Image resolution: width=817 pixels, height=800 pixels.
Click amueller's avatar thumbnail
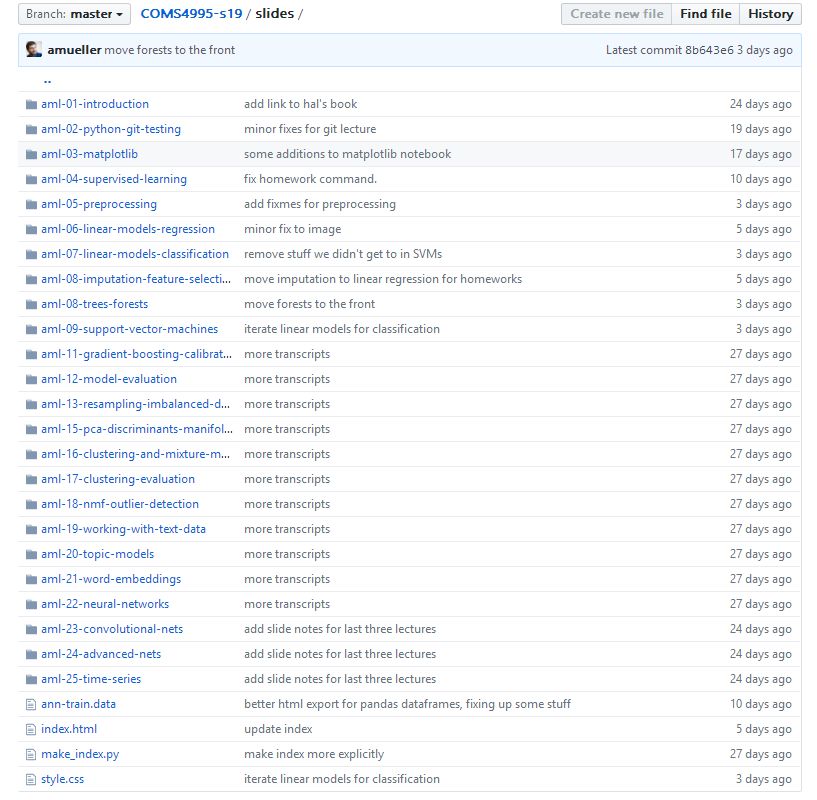click(x=34, y=50)
